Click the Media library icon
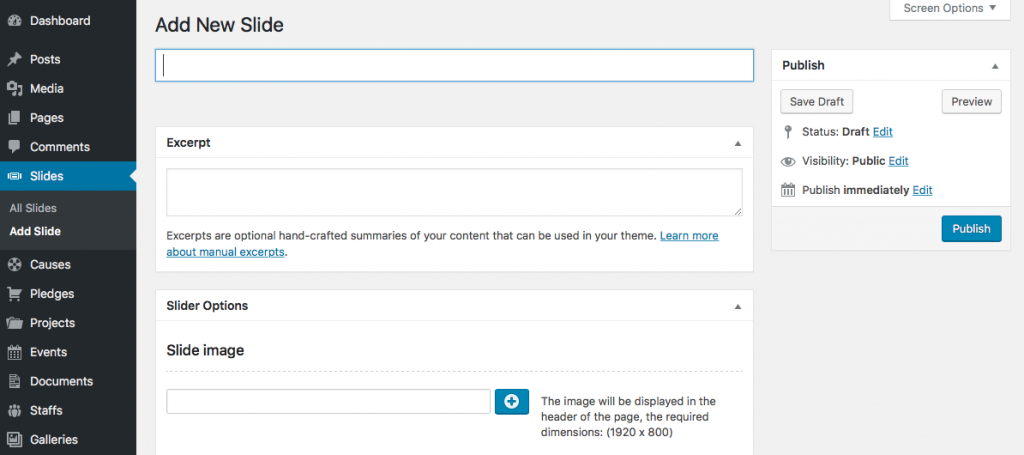This screenshot has height=455, width=1024. pos(15,89)
